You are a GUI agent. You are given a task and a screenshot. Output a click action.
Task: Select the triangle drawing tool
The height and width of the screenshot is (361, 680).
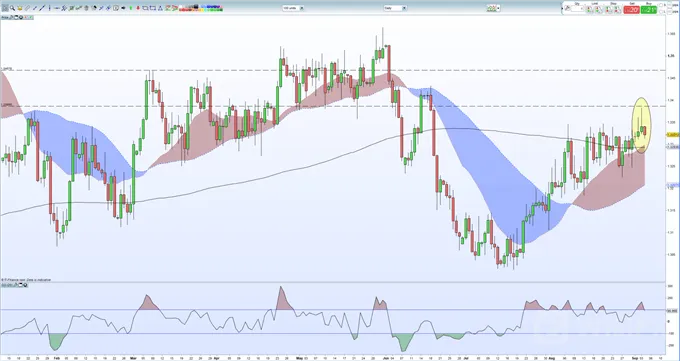coord(160,8)
